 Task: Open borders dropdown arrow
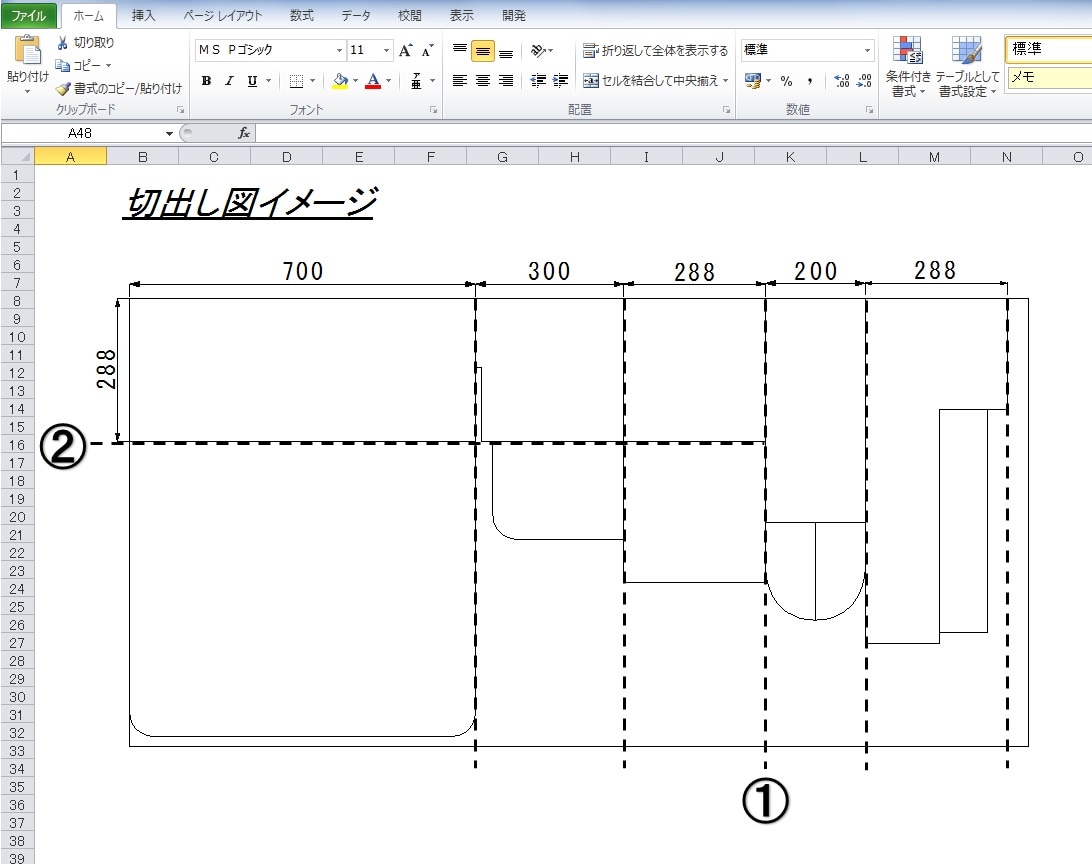pyautogui.click(x=312, y=81)
